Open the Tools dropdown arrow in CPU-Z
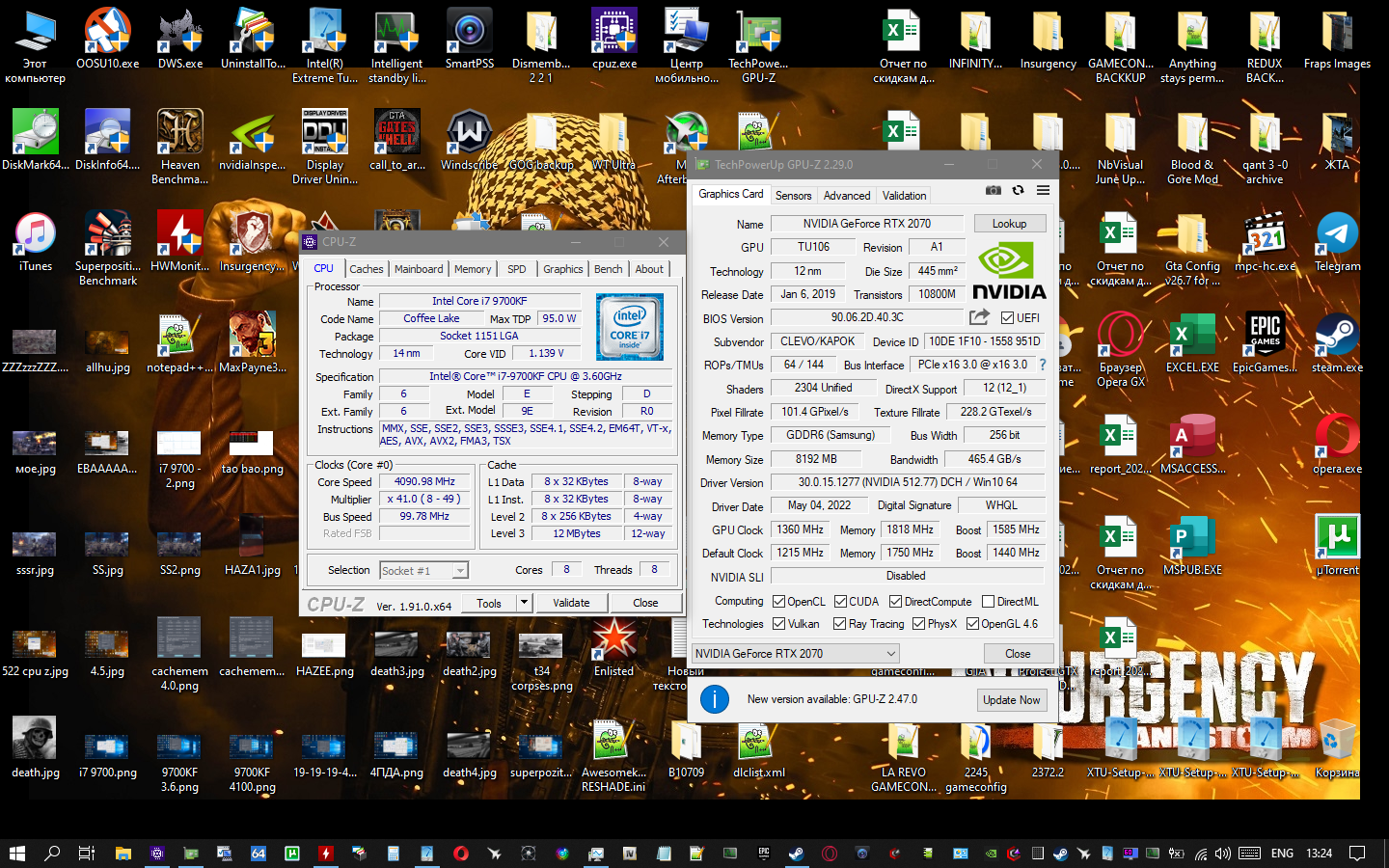1389x868 pixels. click(x=524, y=603)
